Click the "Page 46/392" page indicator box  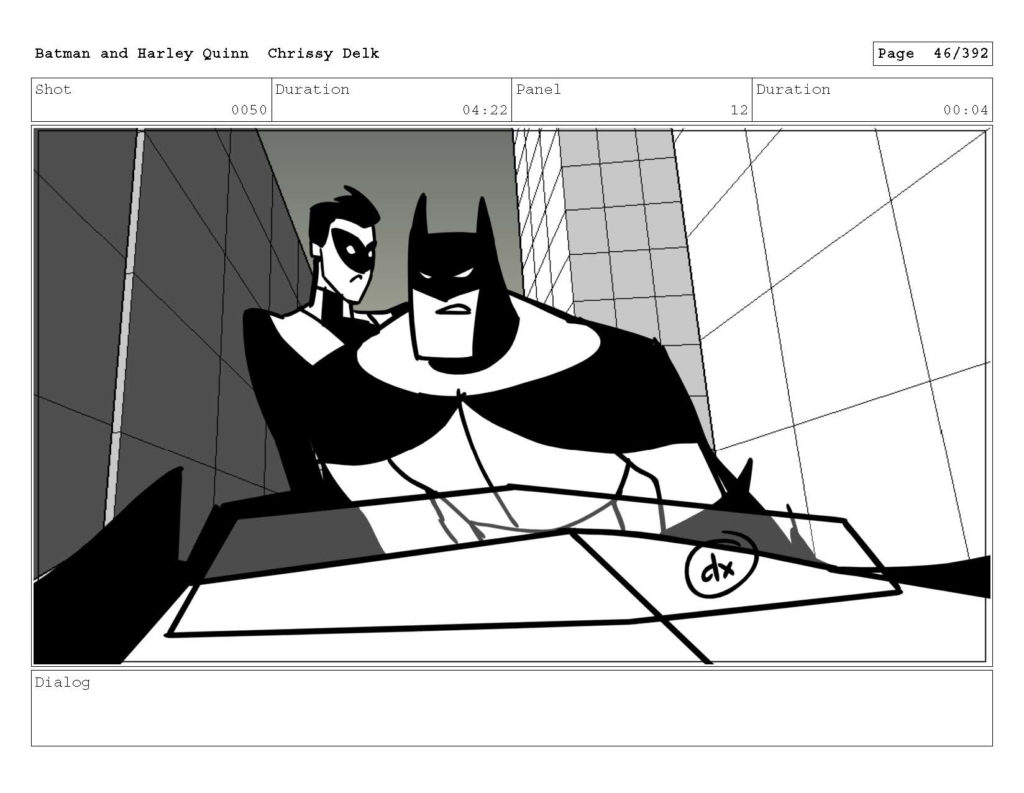tap(933, 54)
